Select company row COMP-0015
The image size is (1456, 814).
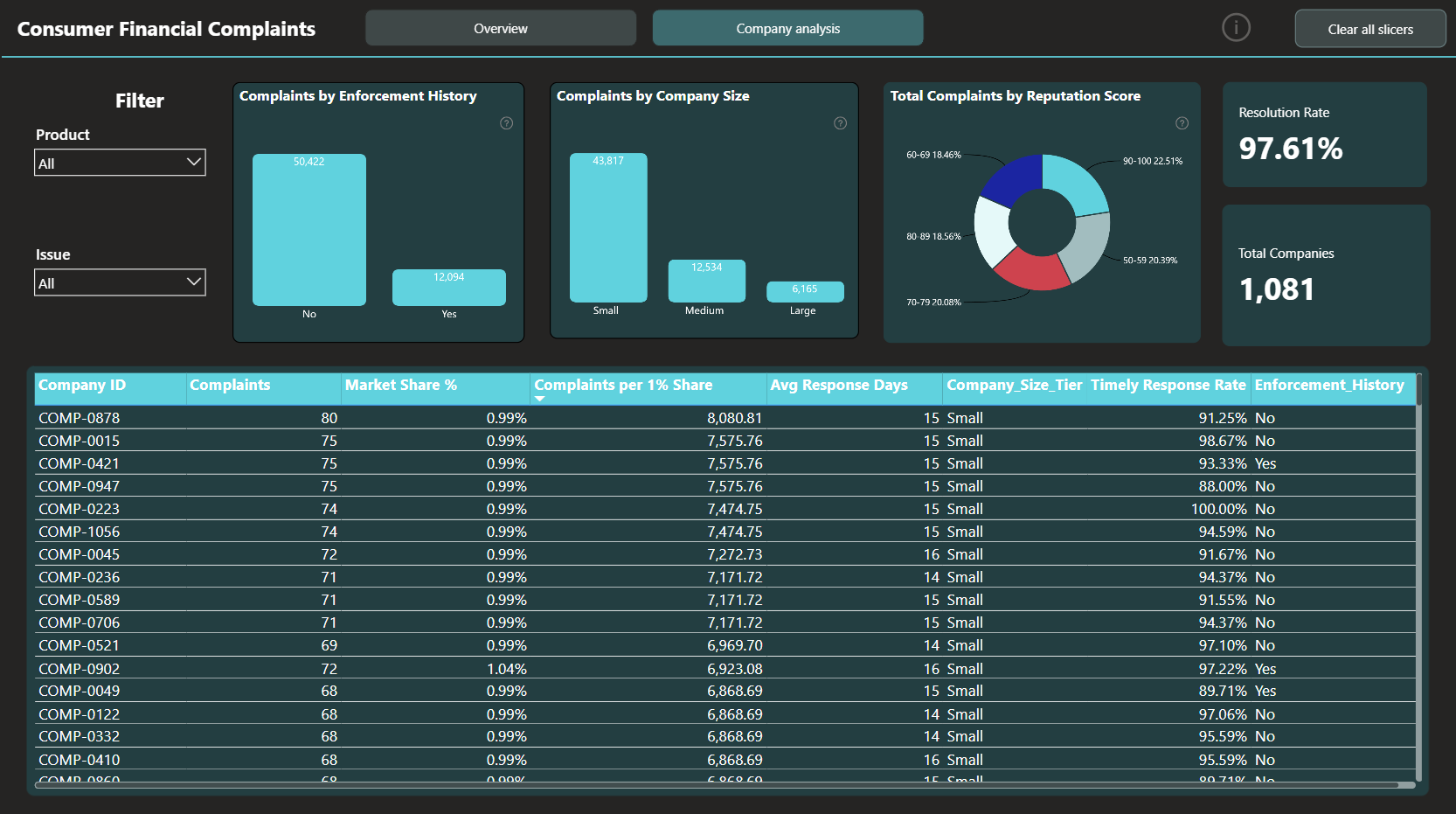[x=725, y=441]
